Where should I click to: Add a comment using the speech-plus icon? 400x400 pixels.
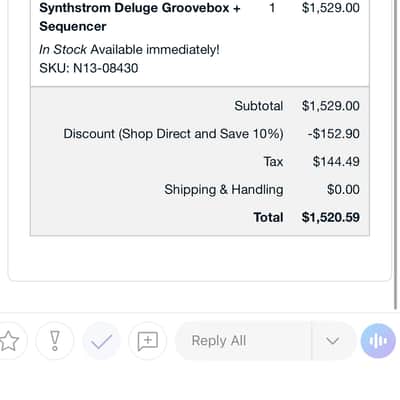pos(148,341)
